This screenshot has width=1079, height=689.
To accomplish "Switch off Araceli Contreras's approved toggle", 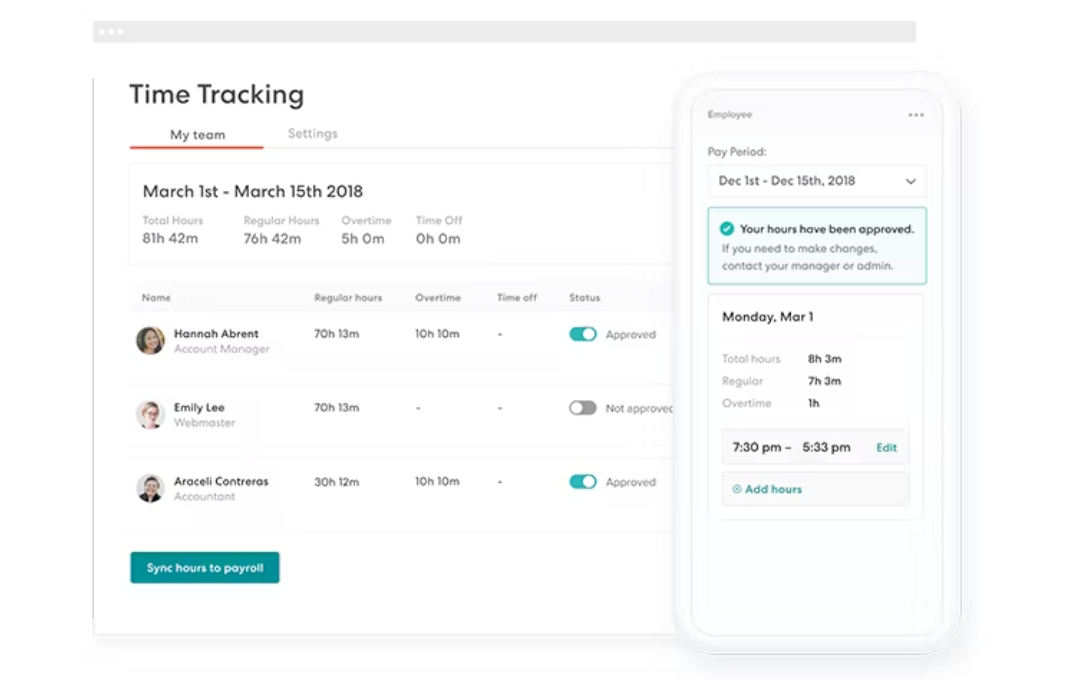I will (583, 482).
